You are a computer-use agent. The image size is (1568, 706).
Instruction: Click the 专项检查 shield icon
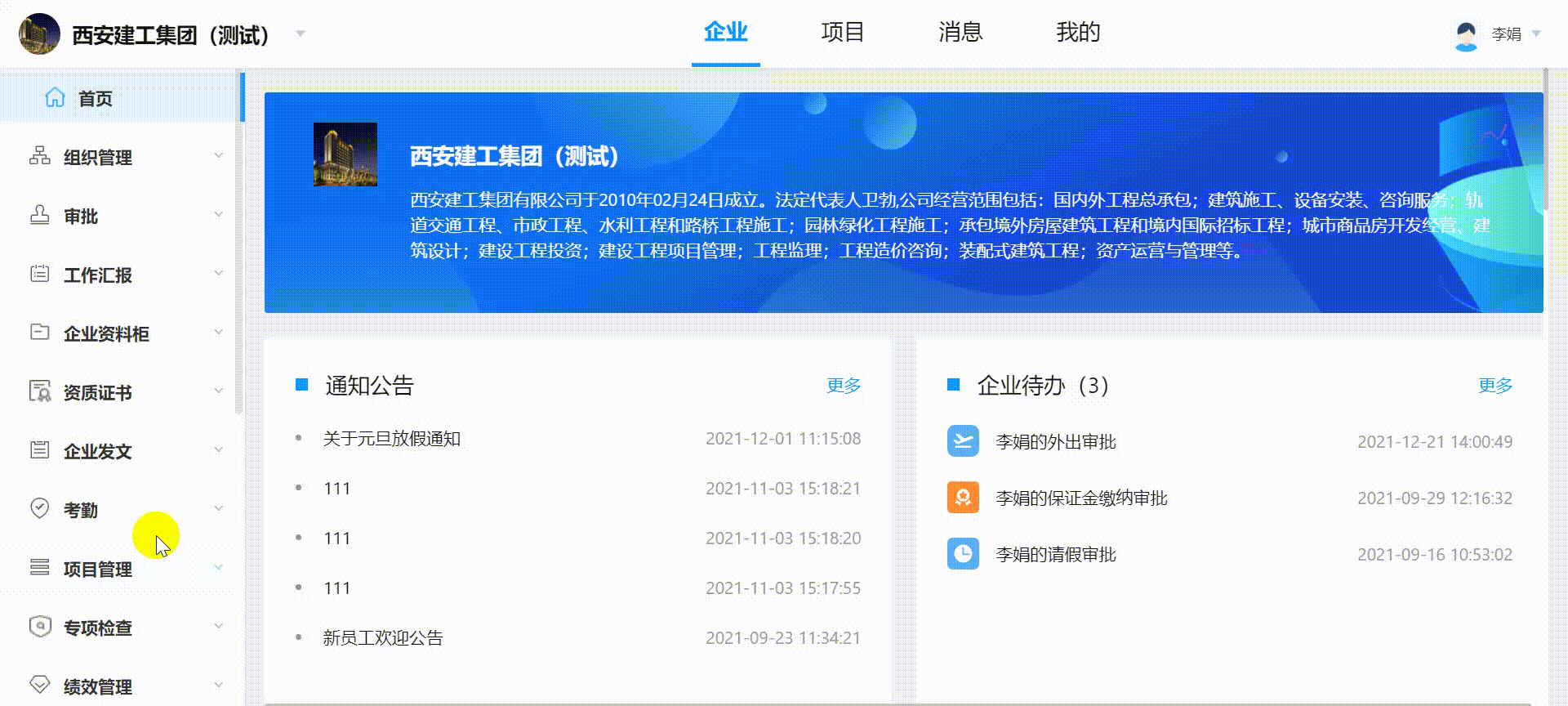coord(39,626)
